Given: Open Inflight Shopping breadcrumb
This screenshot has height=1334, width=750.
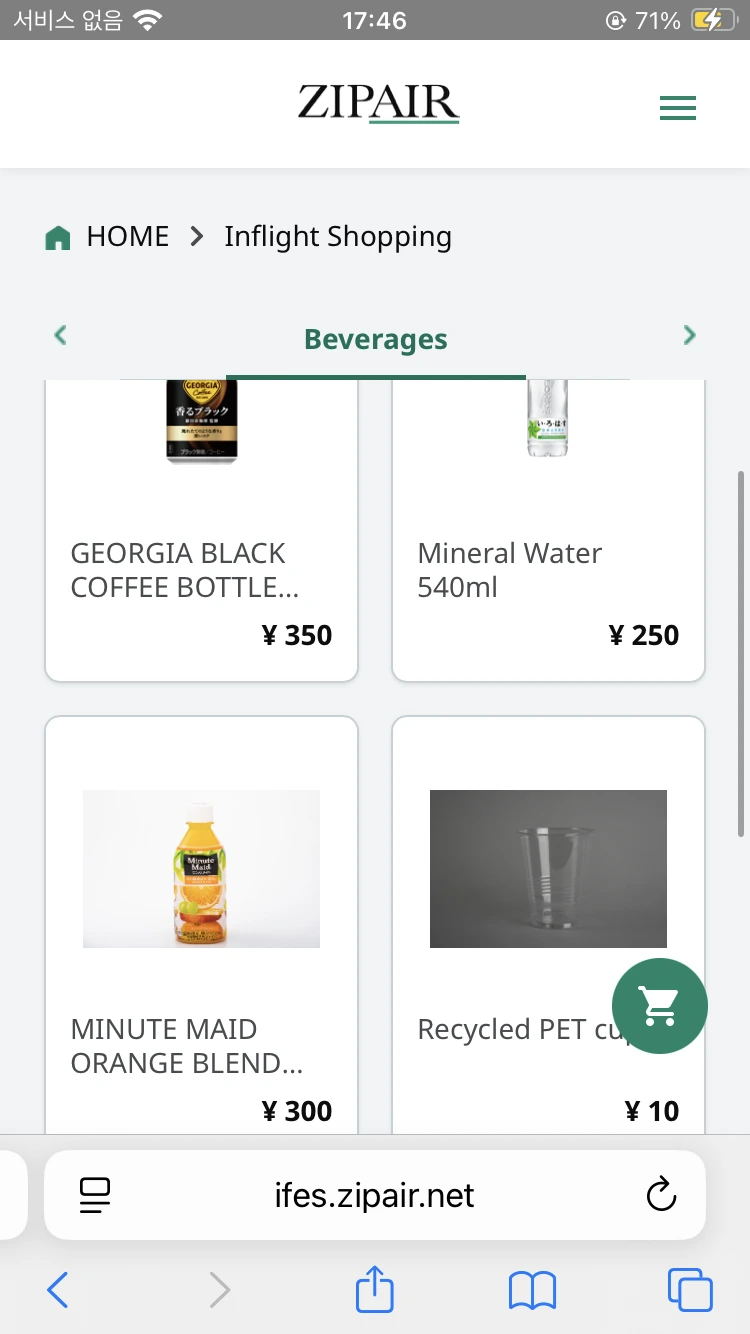Looking at the screenshot, I should tap(338, 237).
